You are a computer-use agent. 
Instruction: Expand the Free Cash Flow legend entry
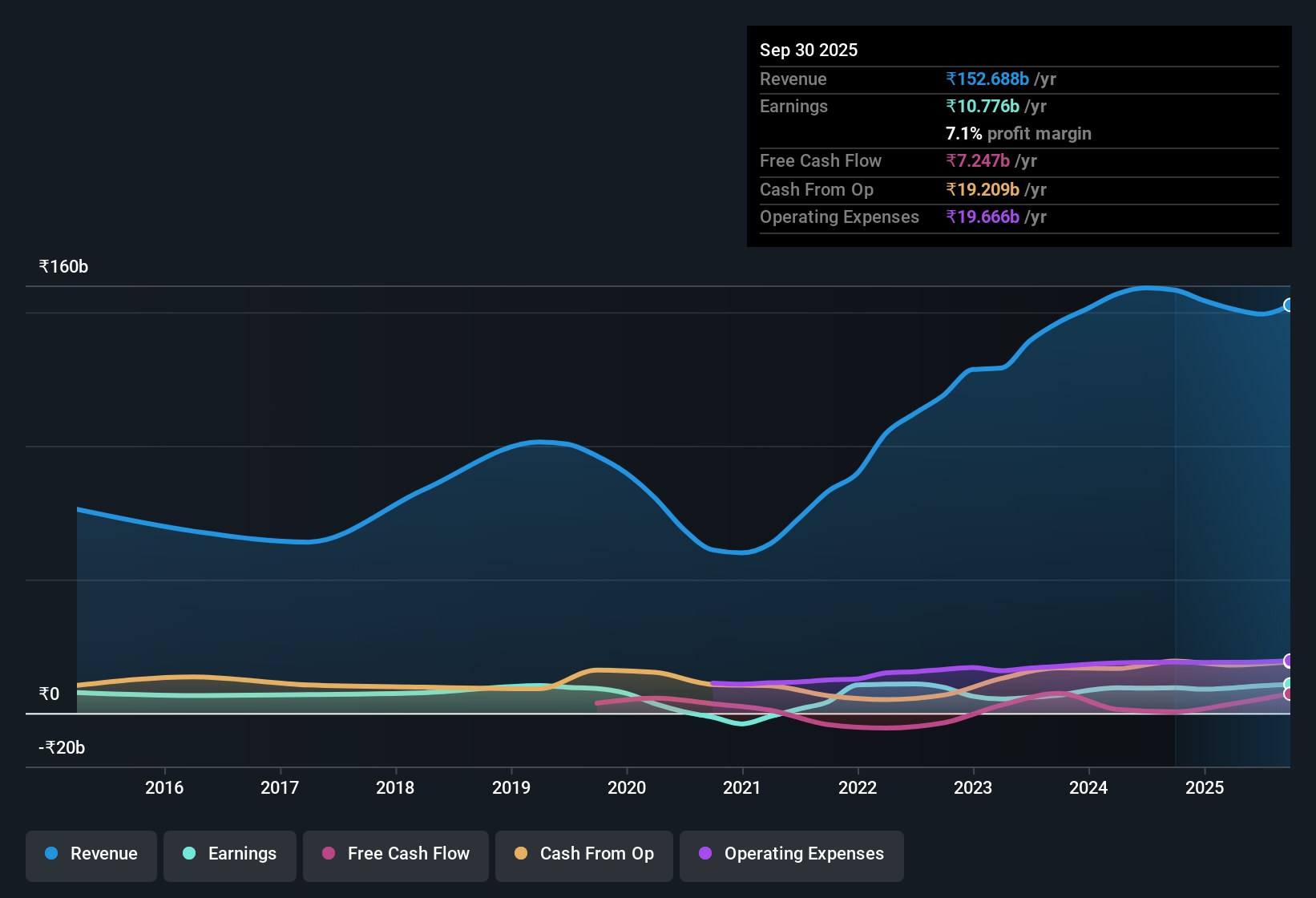pyautogui.click(x=395, y=855)
